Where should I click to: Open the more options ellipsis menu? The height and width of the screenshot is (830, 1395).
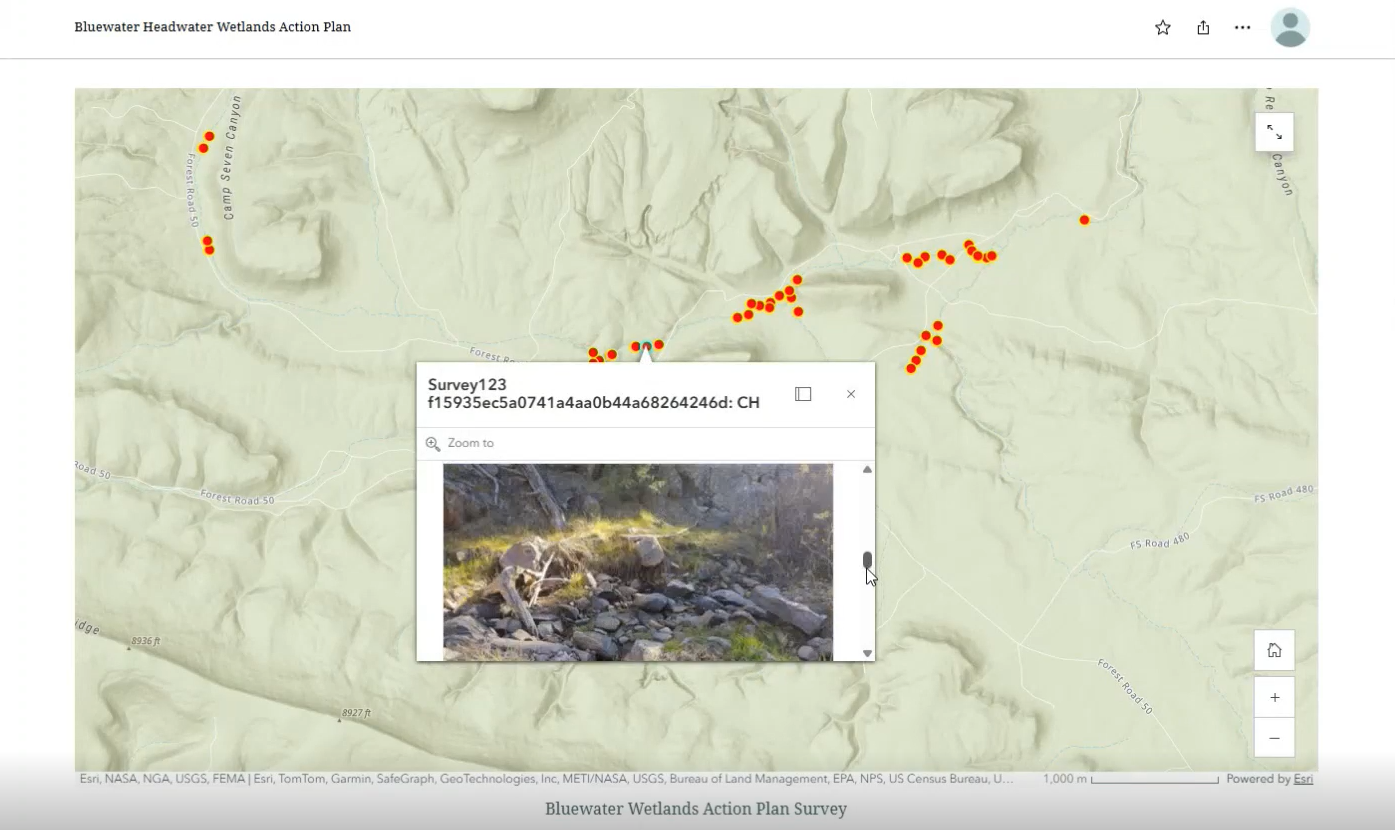1242,27
